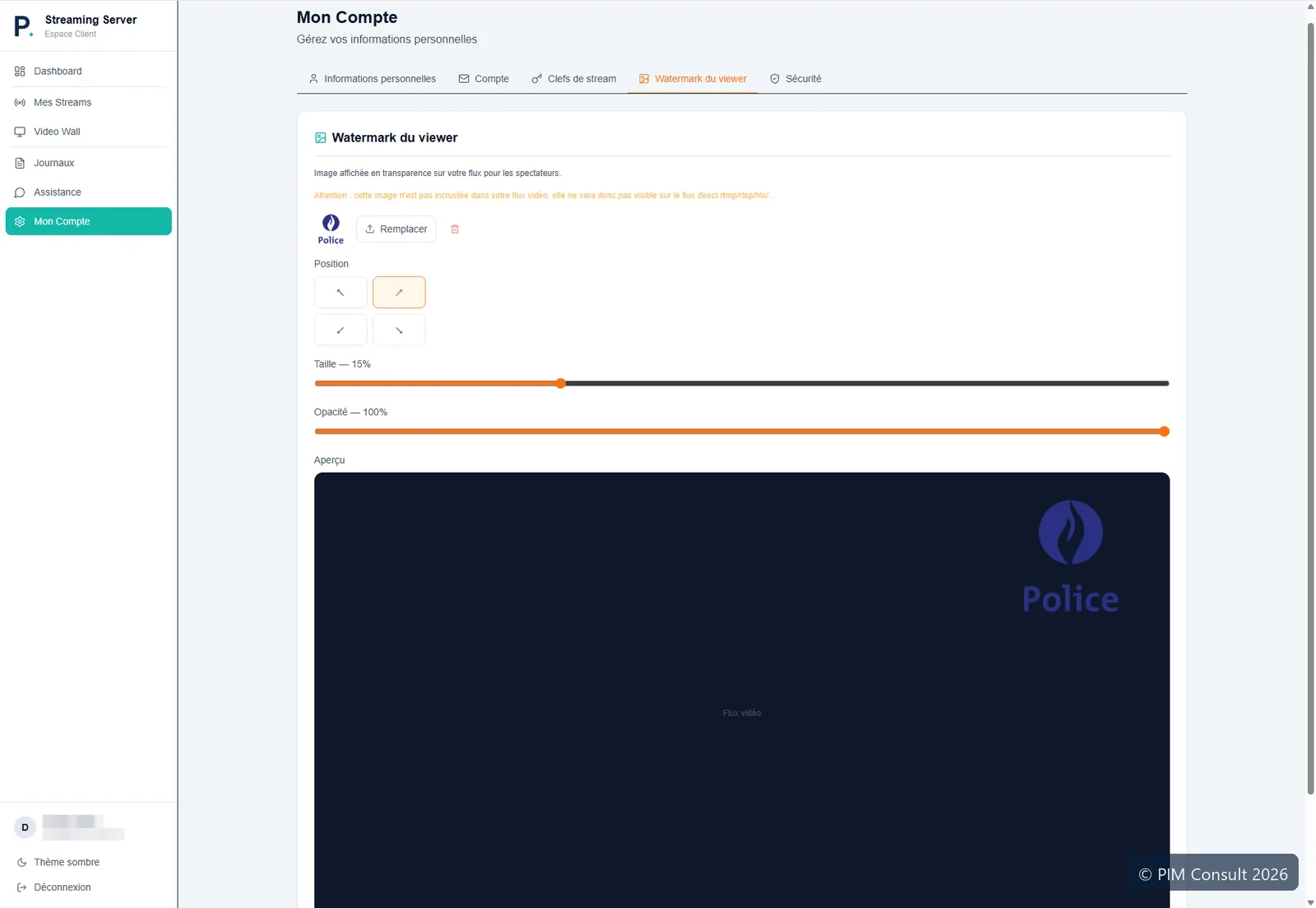Click the 'Aperçu' label
The width and height of the screenshot is (1316, 908).
pyautogui.click(x=329, y=461)
